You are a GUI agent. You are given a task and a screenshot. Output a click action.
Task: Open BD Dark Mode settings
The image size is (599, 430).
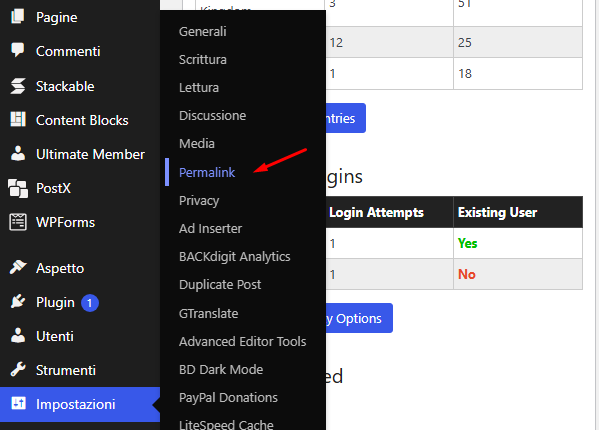tap(221, 370)
